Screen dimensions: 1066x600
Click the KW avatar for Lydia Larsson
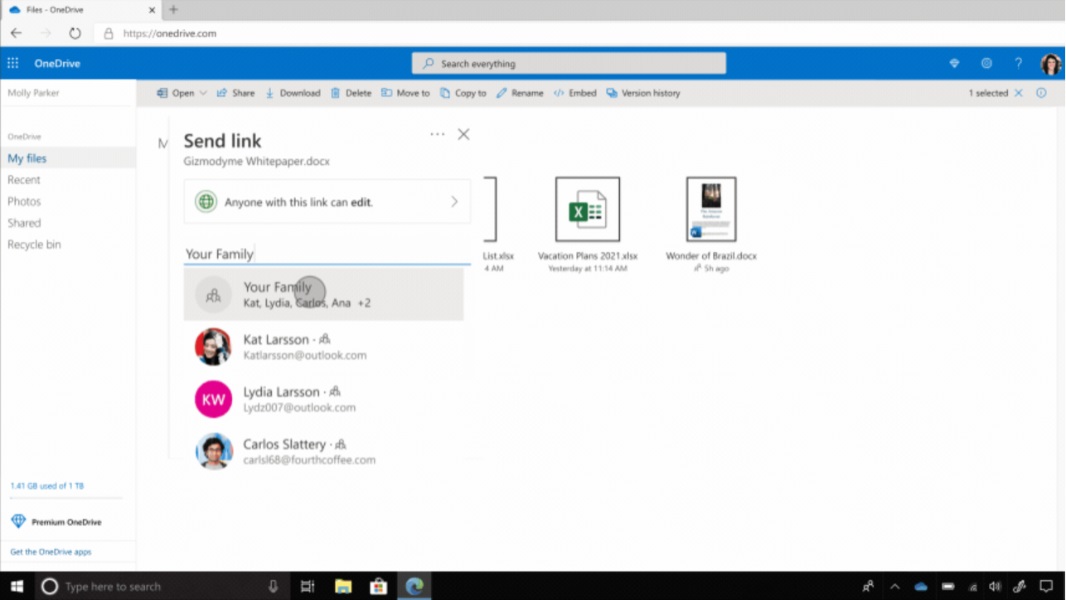pos(213,399)
